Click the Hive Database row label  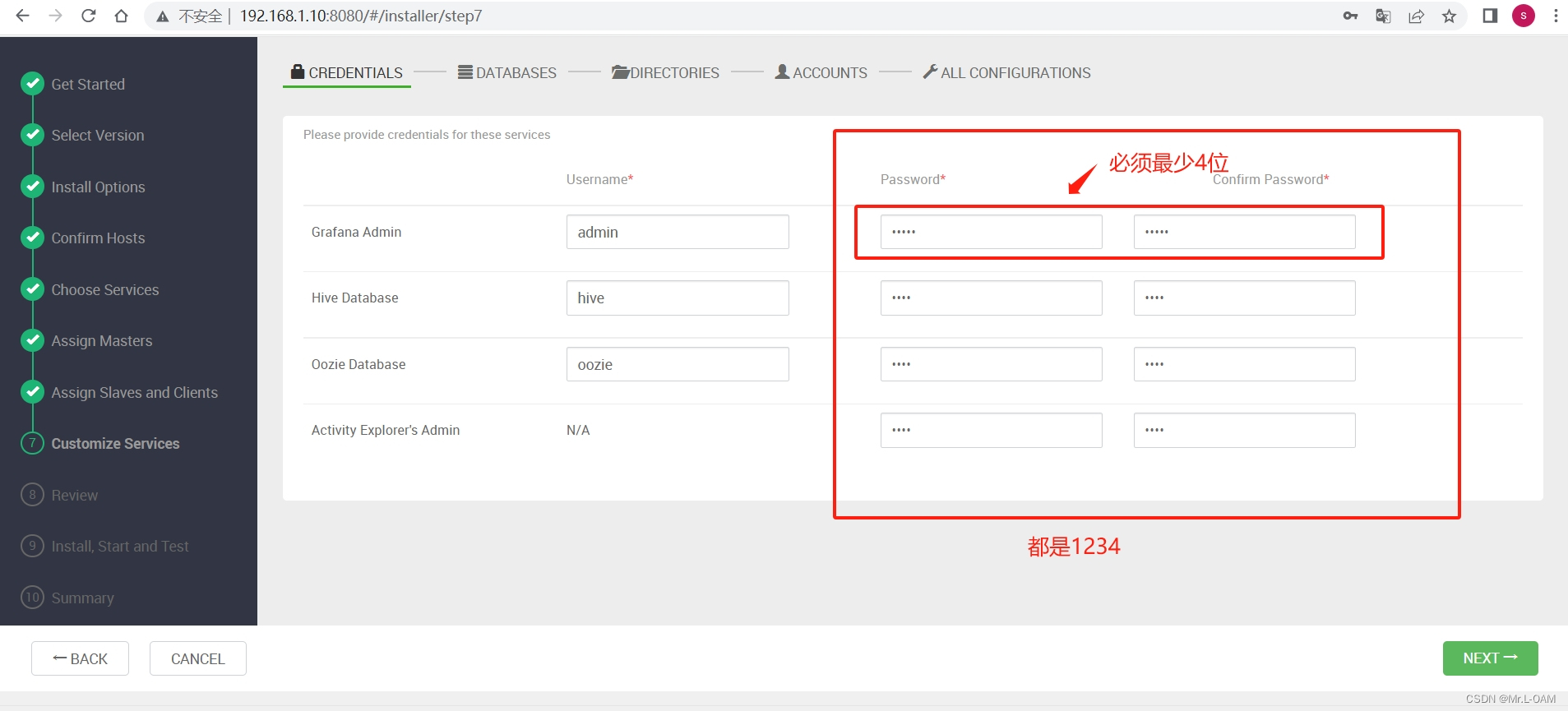354,298
